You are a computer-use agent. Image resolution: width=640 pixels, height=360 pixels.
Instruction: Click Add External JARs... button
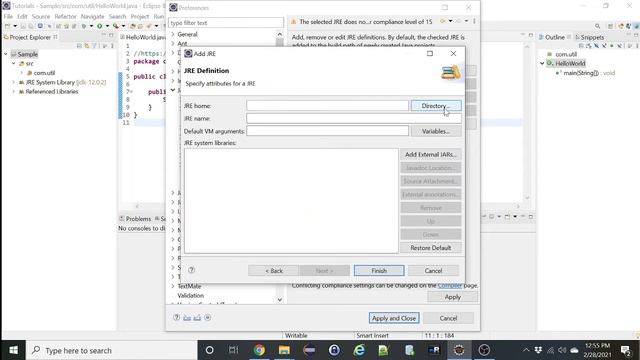click(x=431, y=154)
